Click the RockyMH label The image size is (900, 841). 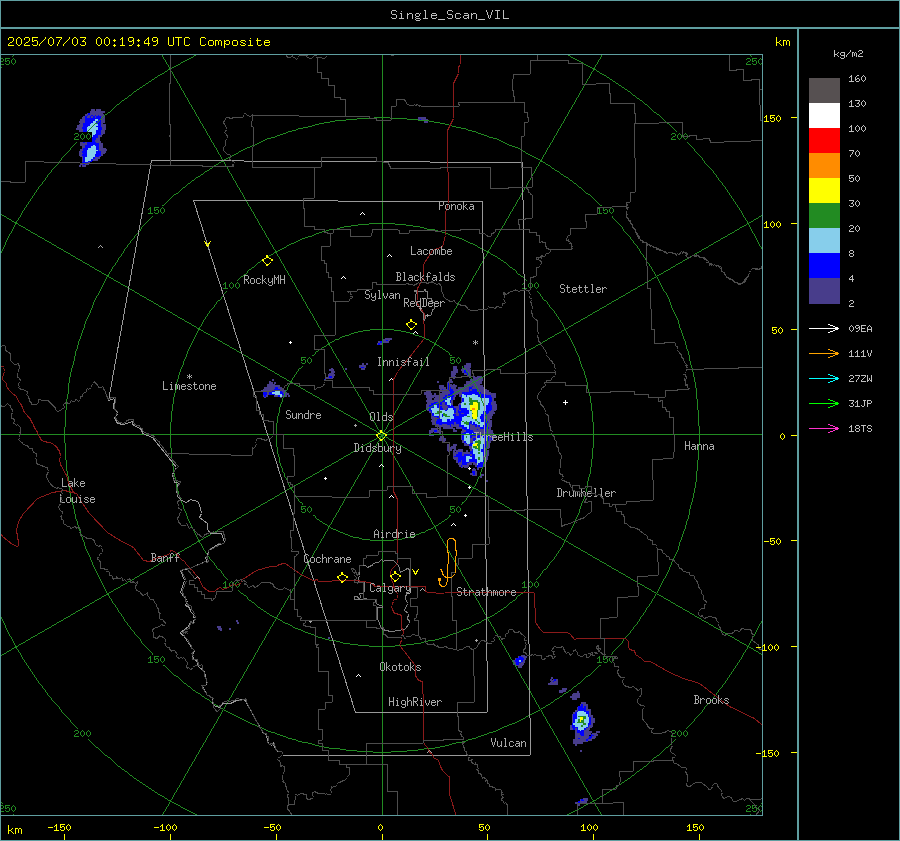pyautogui.click(x=264, y=280)
